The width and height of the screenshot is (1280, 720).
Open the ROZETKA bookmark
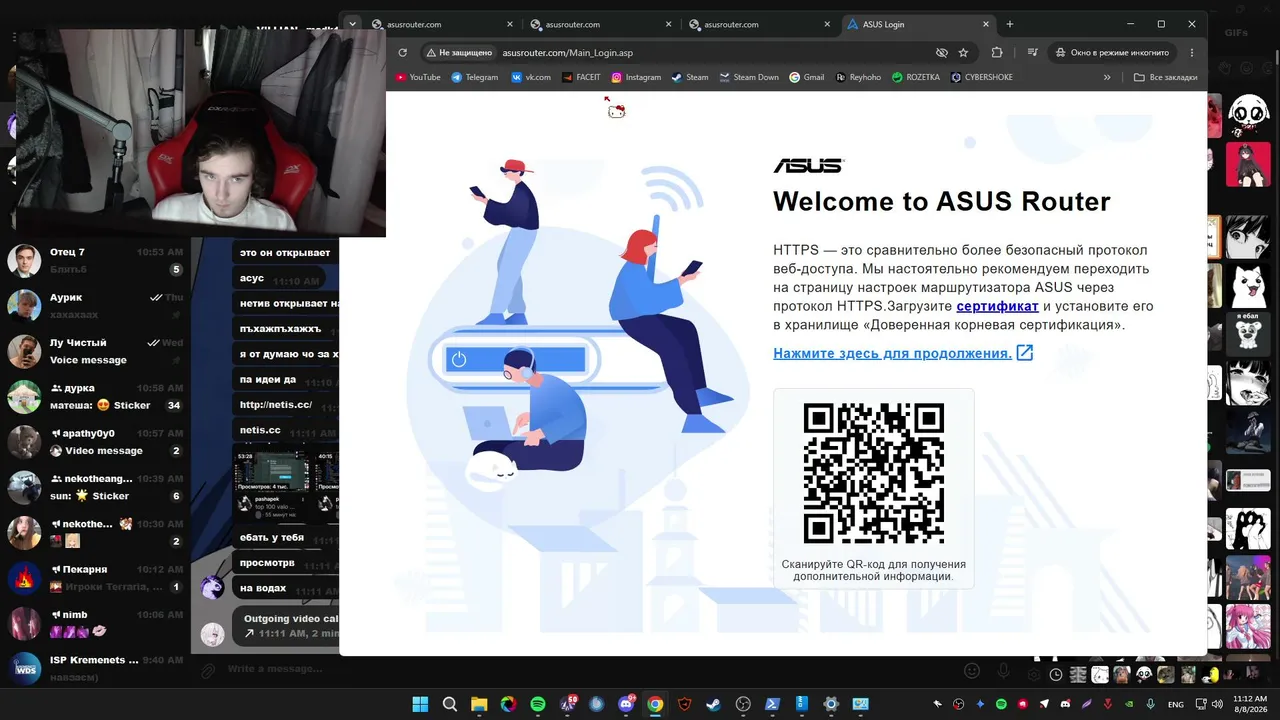point(916,77)
